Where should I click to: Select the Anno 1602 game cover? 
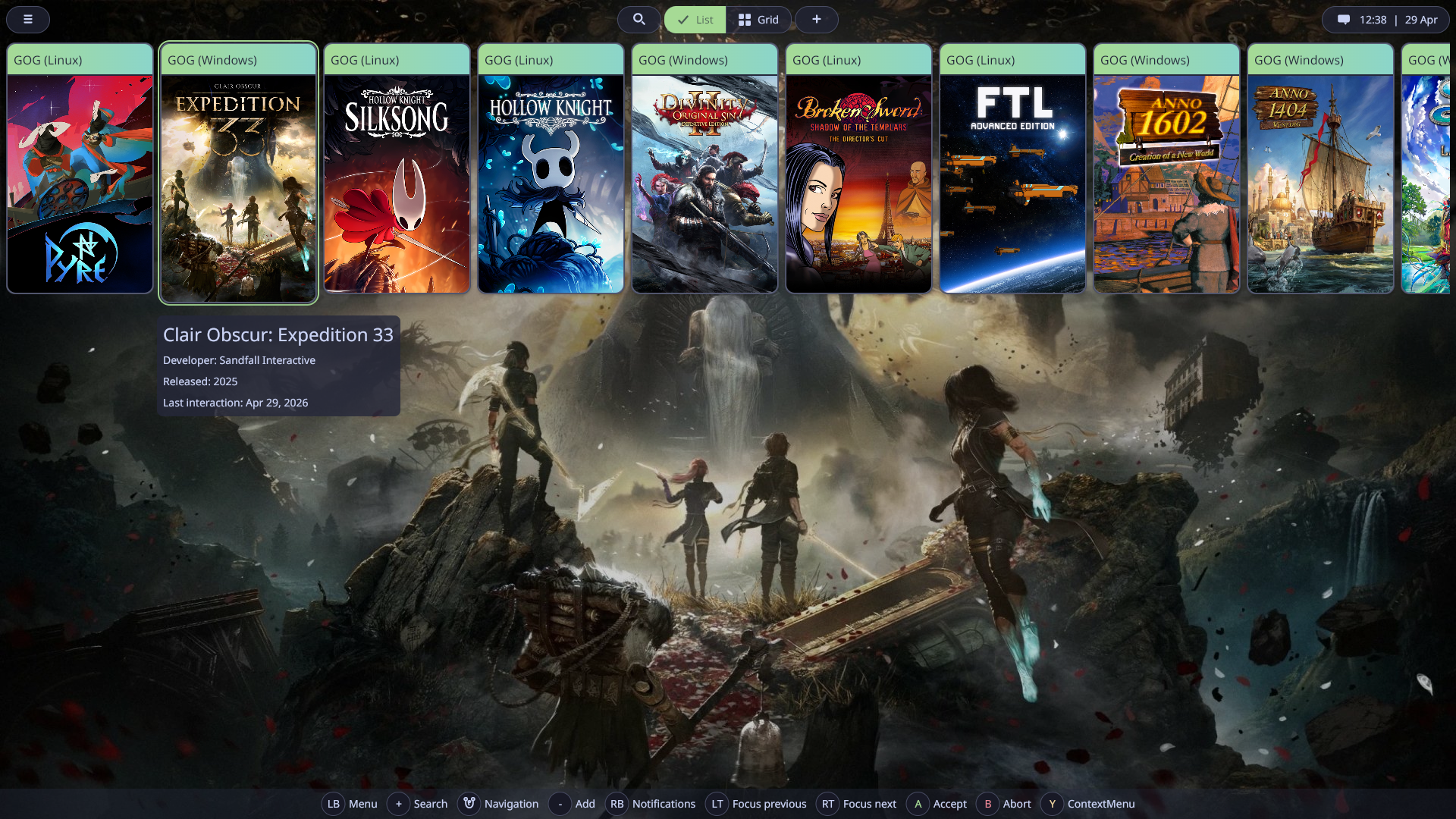(x=1166, y=184)
